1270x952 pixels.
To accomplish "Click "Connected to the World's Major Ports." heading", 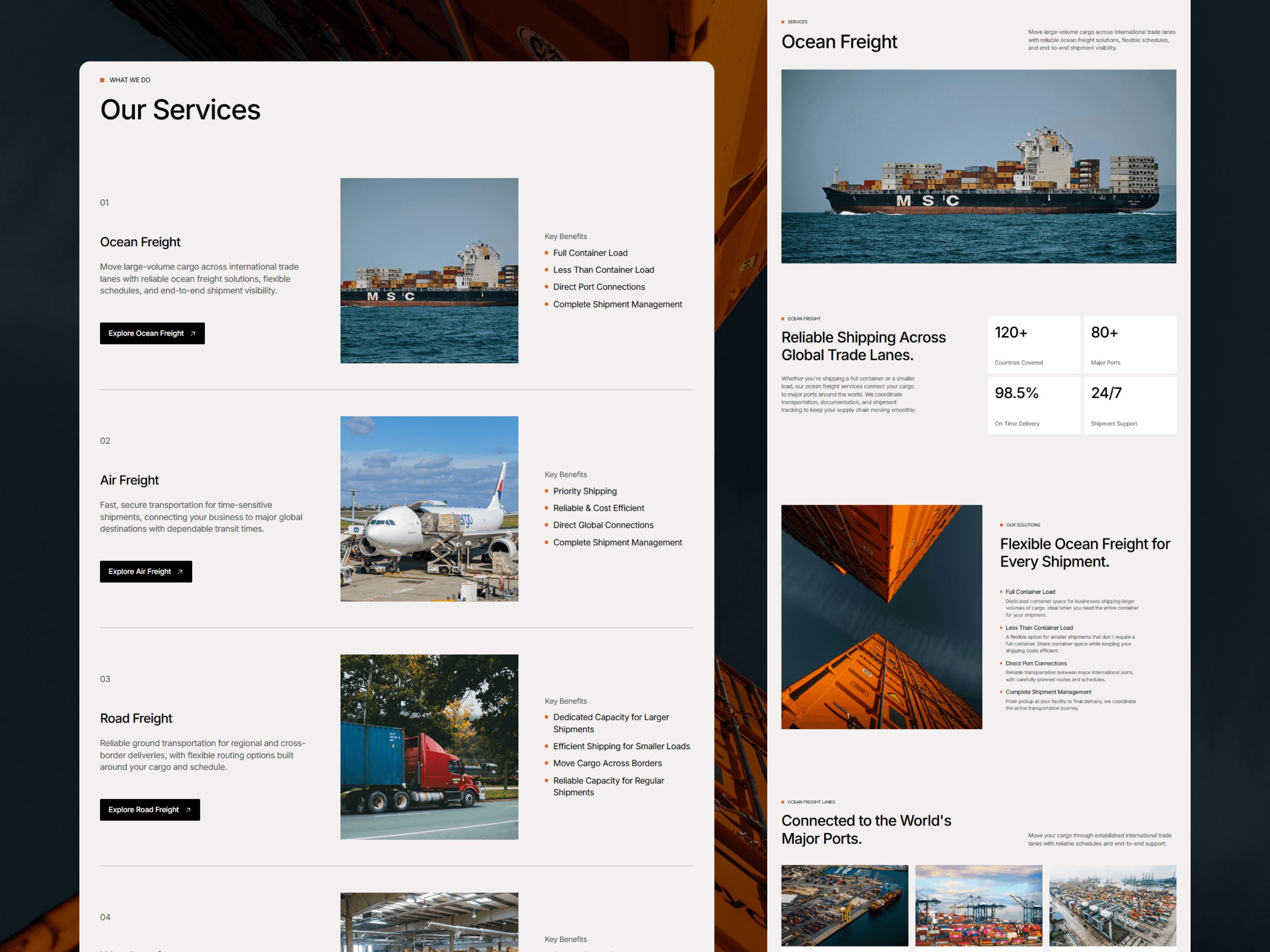I will coord(866,830).
